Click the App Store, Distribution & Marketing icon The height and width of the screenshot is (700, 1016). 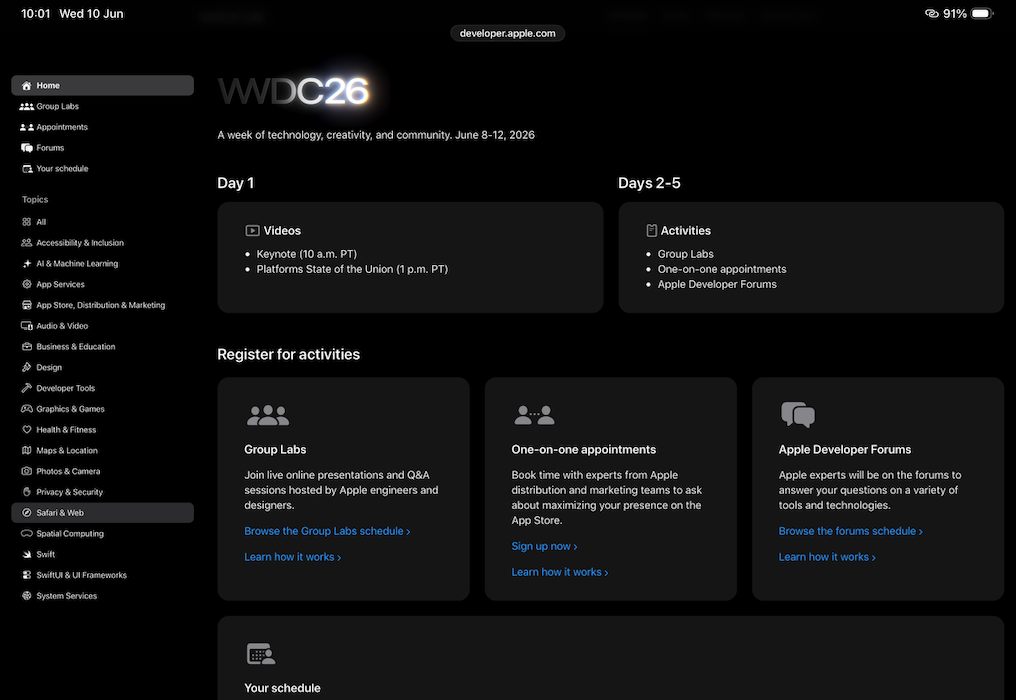pos(27,305)
